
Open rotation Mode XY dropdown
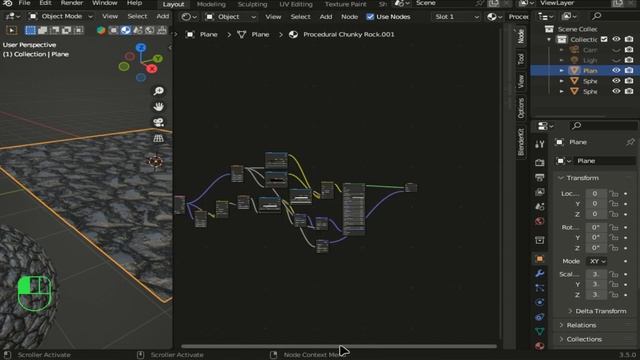pos(596,261)
